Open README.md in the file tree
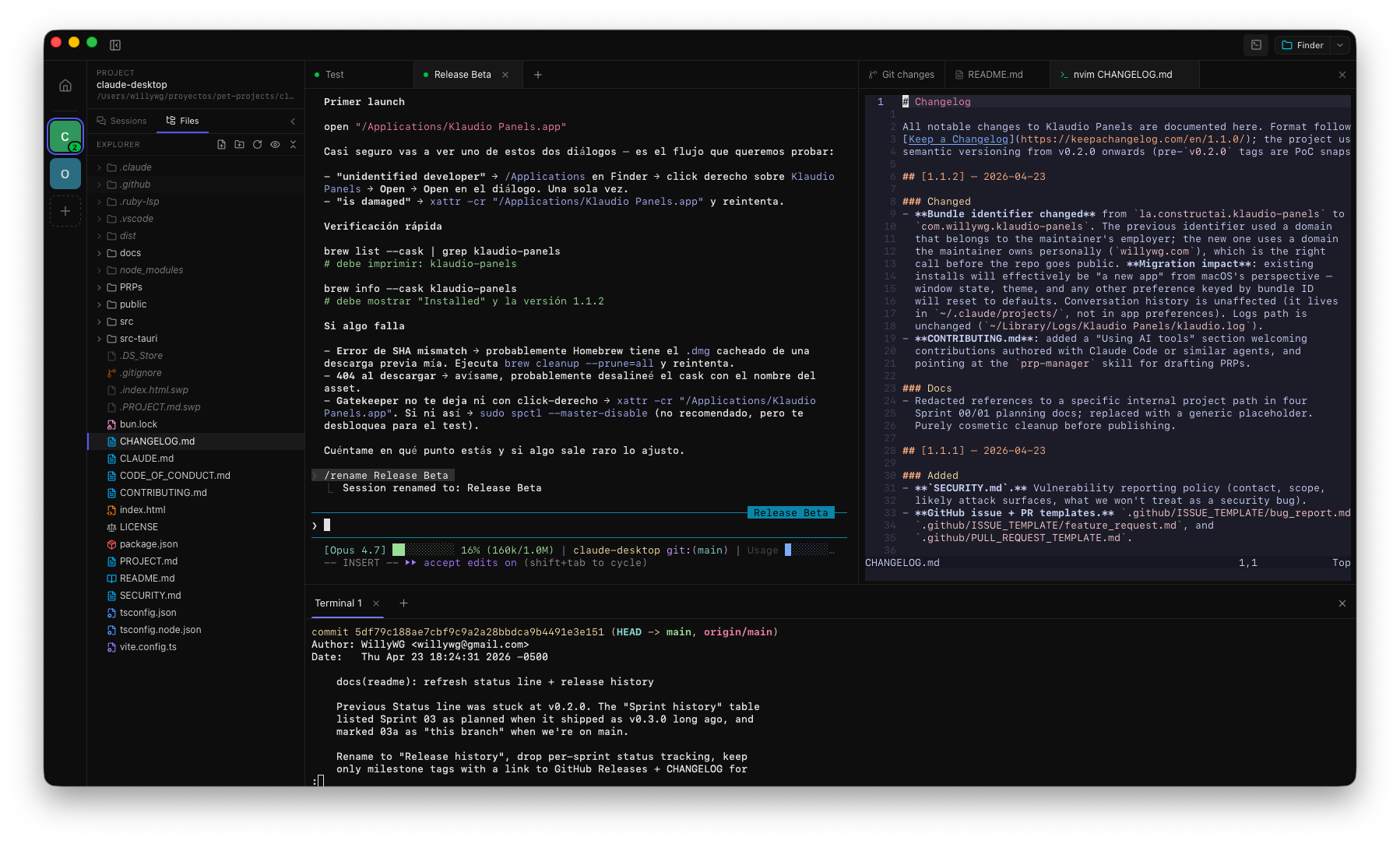 click(x=195, y=578)
